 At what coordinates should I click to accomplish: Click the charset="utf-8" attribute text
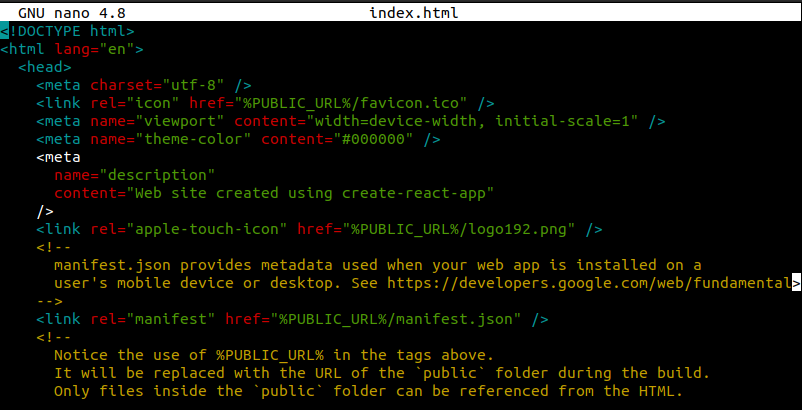tap(158, 85)
